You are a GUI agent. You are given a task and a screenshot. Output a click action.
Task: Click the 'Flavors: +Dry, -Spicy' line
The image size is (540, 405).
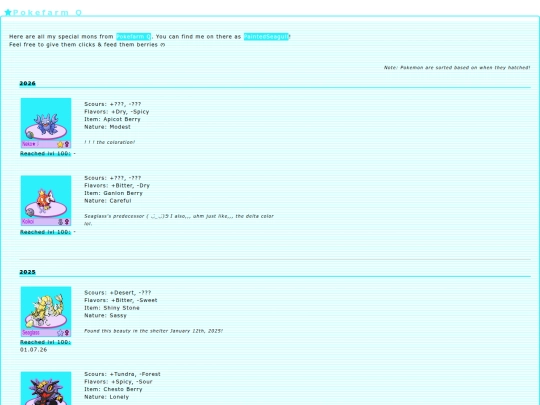click(x=117, y=112)
